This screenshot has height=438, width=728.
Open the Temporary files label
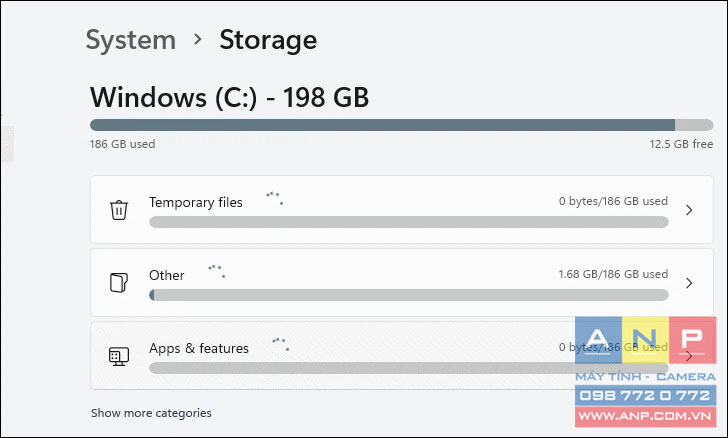196,203
